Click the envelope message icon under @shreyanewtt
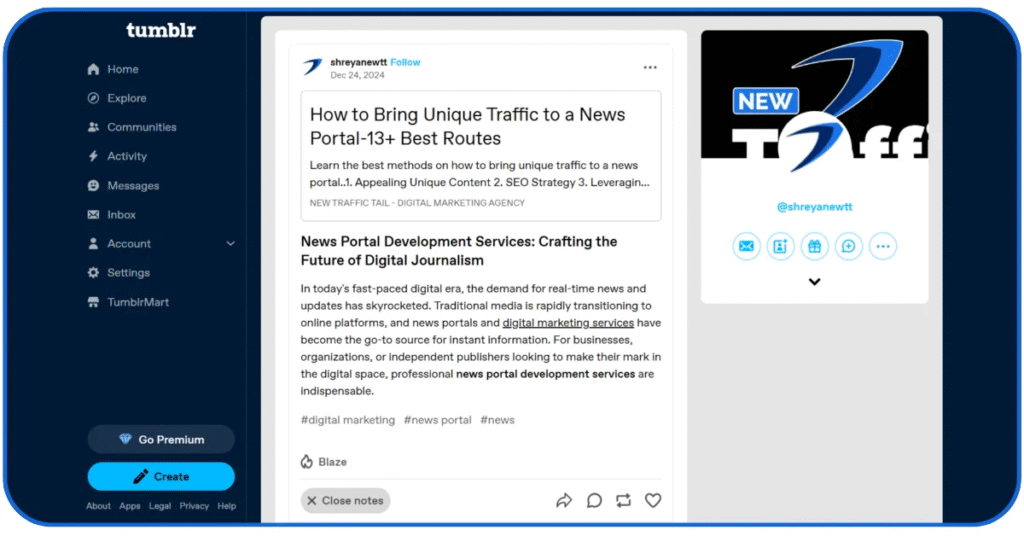 (746, 246)
